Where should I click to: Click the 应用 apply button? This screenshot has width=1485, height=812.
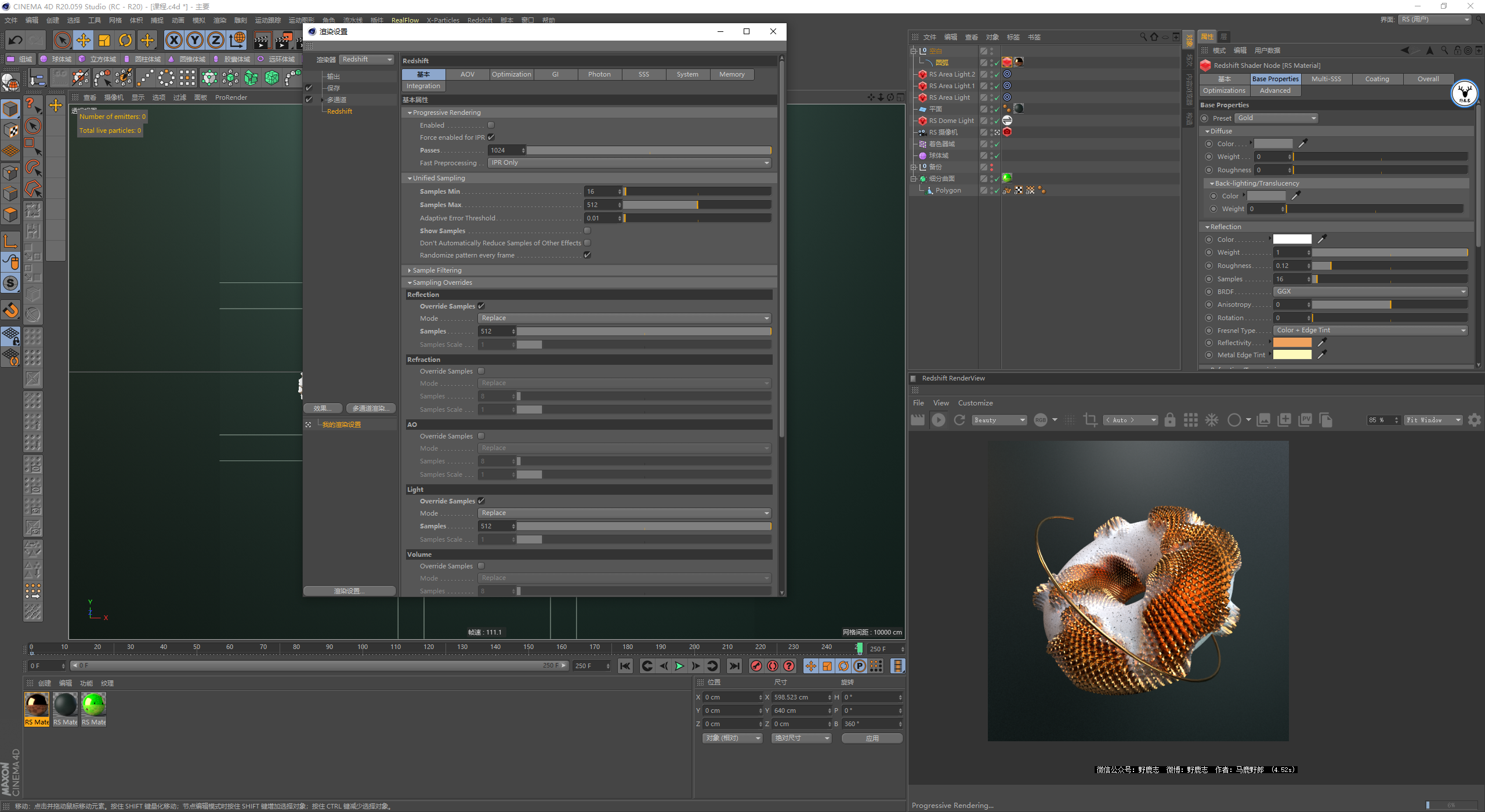(x=872, y=738)
